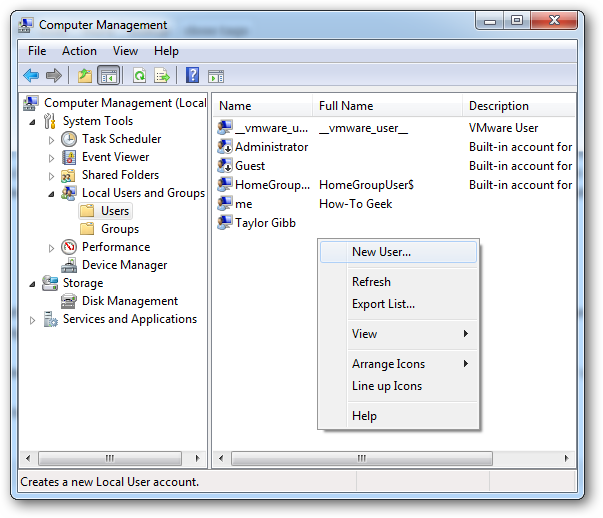Screen dimensions: 603x518
Task: Click the Event Viewer icon
Action: (x=69, y=157)
